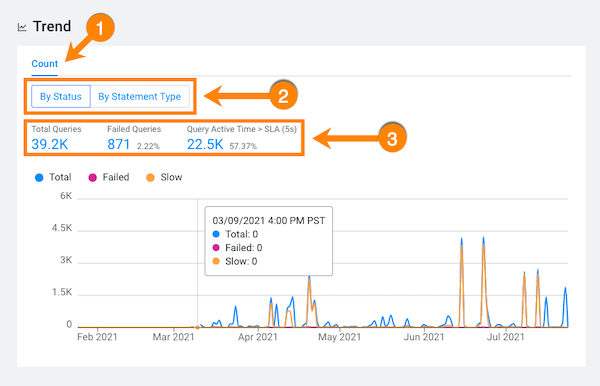The height and width of the screenshot is (386, 600).
Task: Click the Apr 2021 axis label
Action: (x=258, y=337)
